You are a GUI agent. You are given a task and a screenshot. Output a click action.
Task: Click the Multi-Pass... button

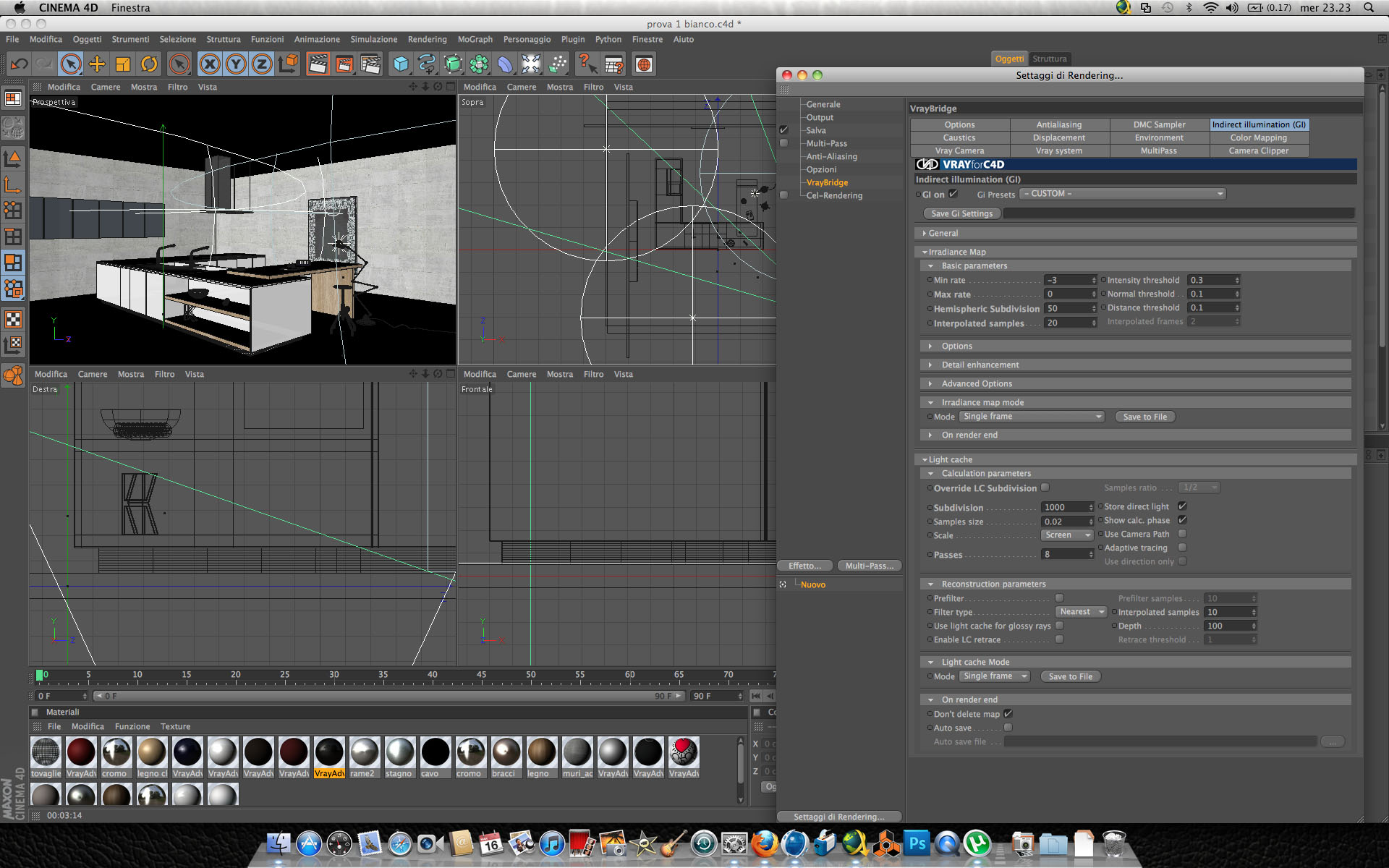(869, 566)
